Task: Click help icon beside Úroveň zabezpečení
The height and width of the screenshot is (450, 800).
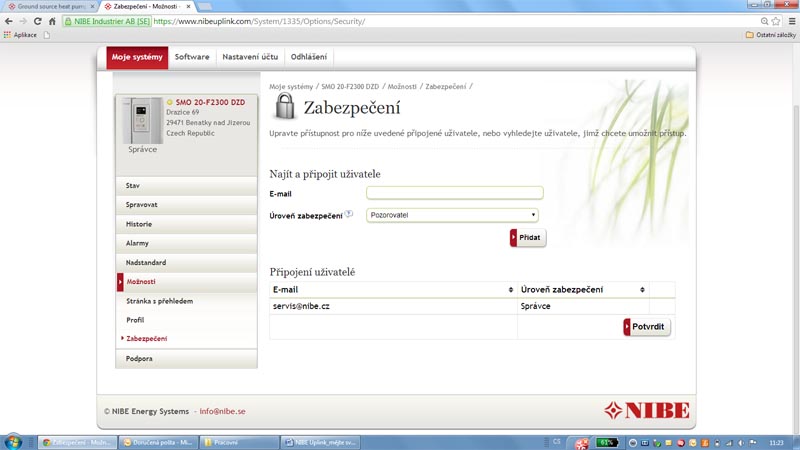Action: coord(348,214)
